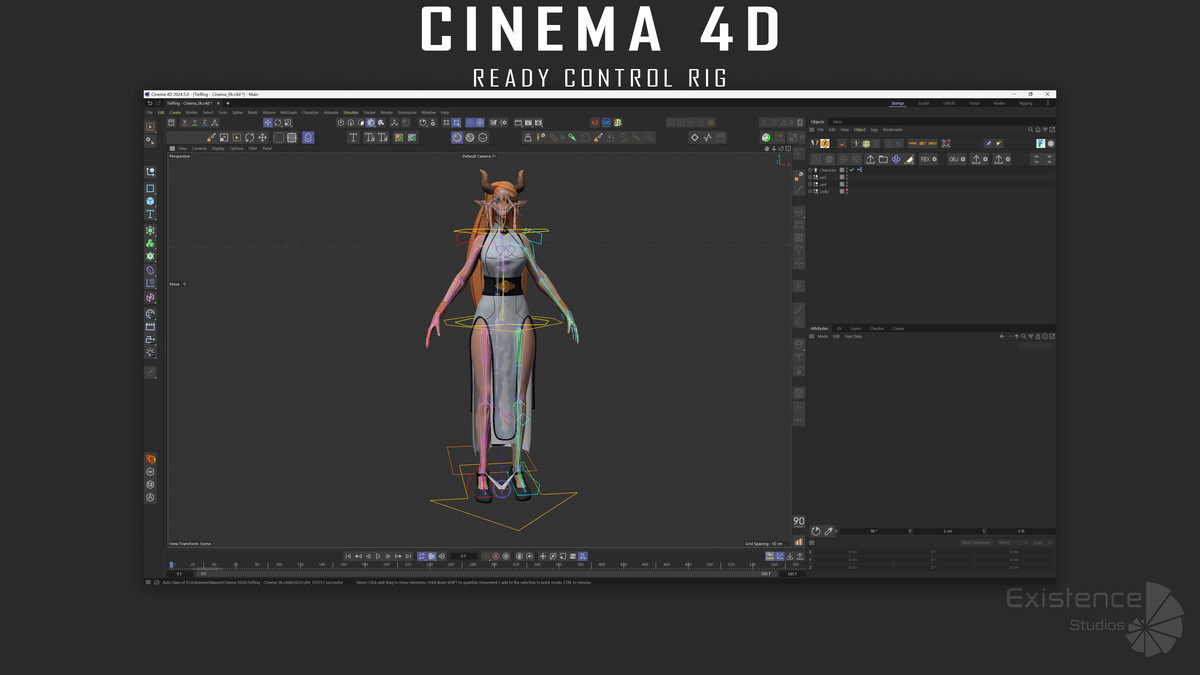The width and height of the screenshot is (1200, 675).
Task: Toggle visibility dots of ue4 object
Action: [847, 184]
